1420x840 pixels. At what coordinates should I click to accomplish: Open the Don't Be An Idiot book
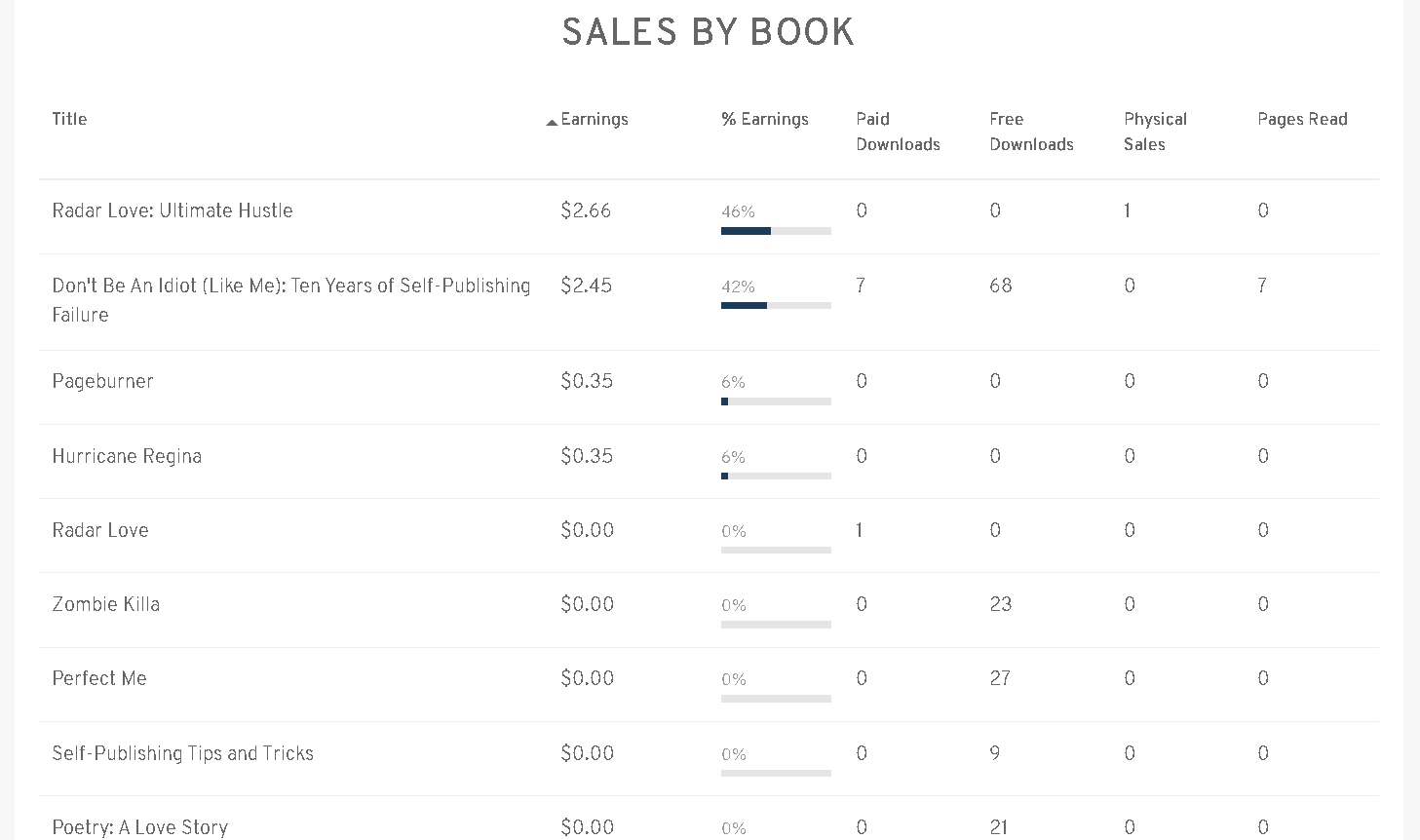[x=290, y=286]
